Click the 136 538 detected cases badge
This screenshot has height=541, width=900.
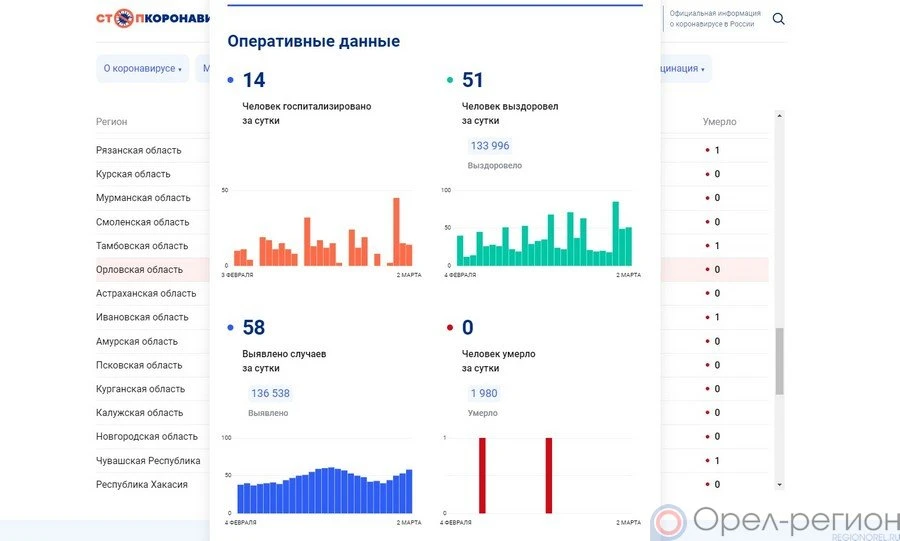click(x=270, y=393)
